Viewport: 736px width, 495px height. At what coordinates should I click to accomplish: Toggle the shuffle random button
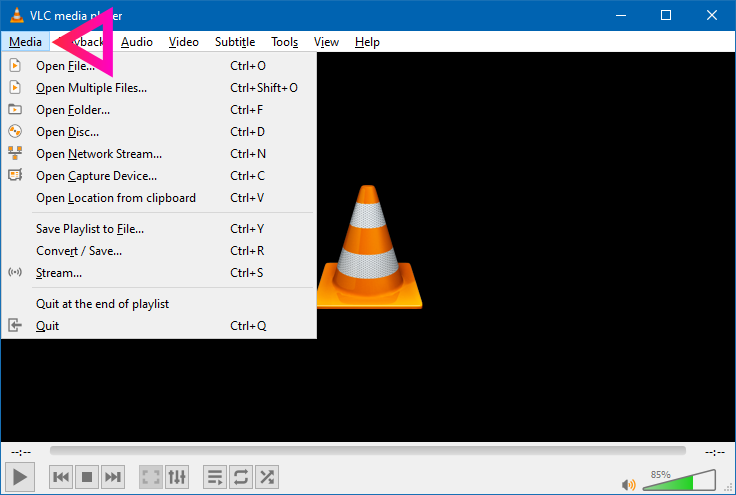(267, 477)
